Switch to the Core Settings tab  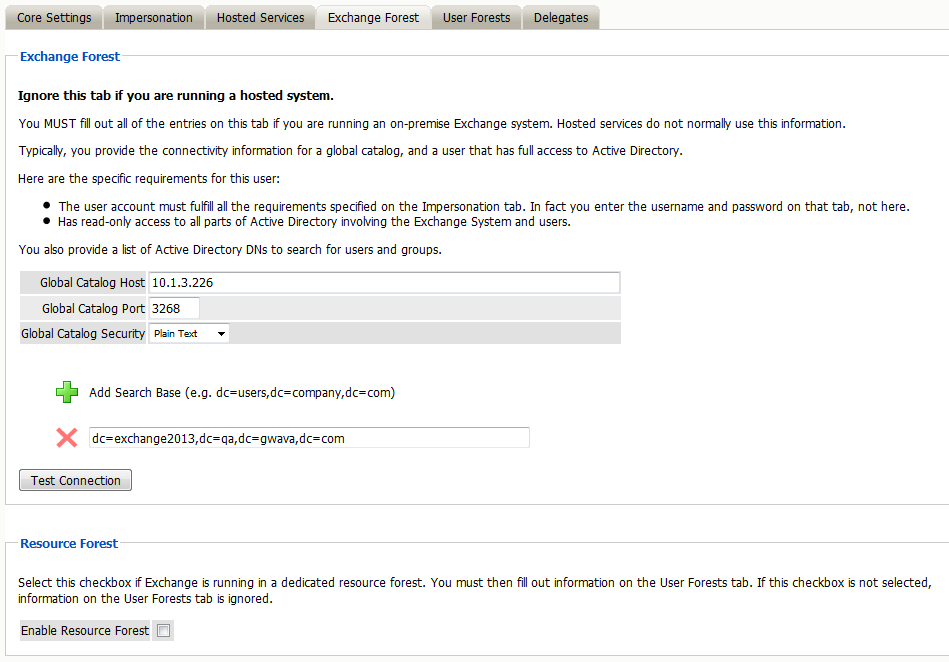pyautogui.click(x=54, y=18)
